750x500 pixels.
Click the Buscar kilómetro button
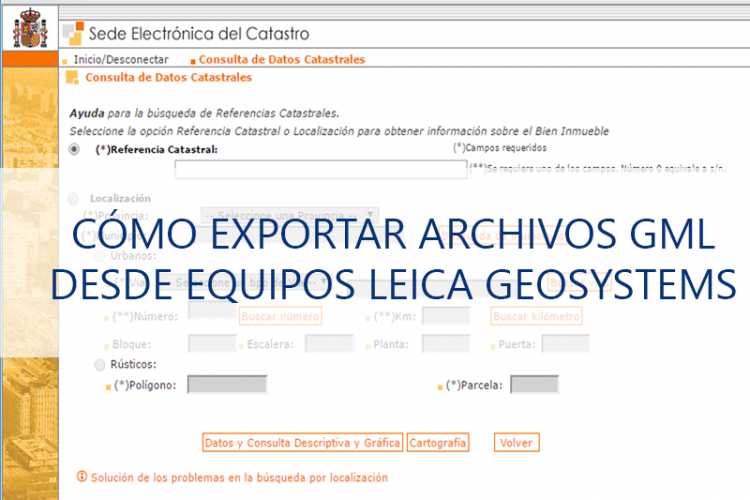click(x=536, y=316)
